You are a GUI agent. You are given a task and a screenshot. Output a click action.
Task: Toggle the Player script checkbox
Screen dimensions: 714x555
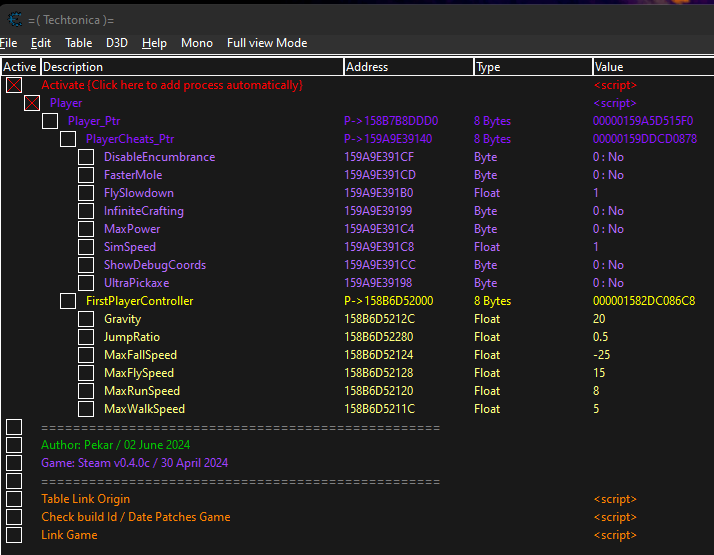tap(32, 103)
